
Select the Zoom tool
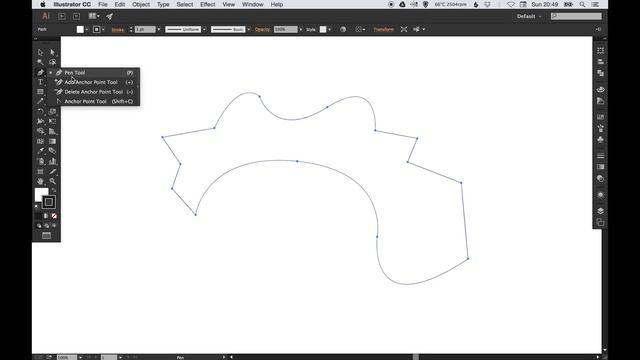pos(52,181)
